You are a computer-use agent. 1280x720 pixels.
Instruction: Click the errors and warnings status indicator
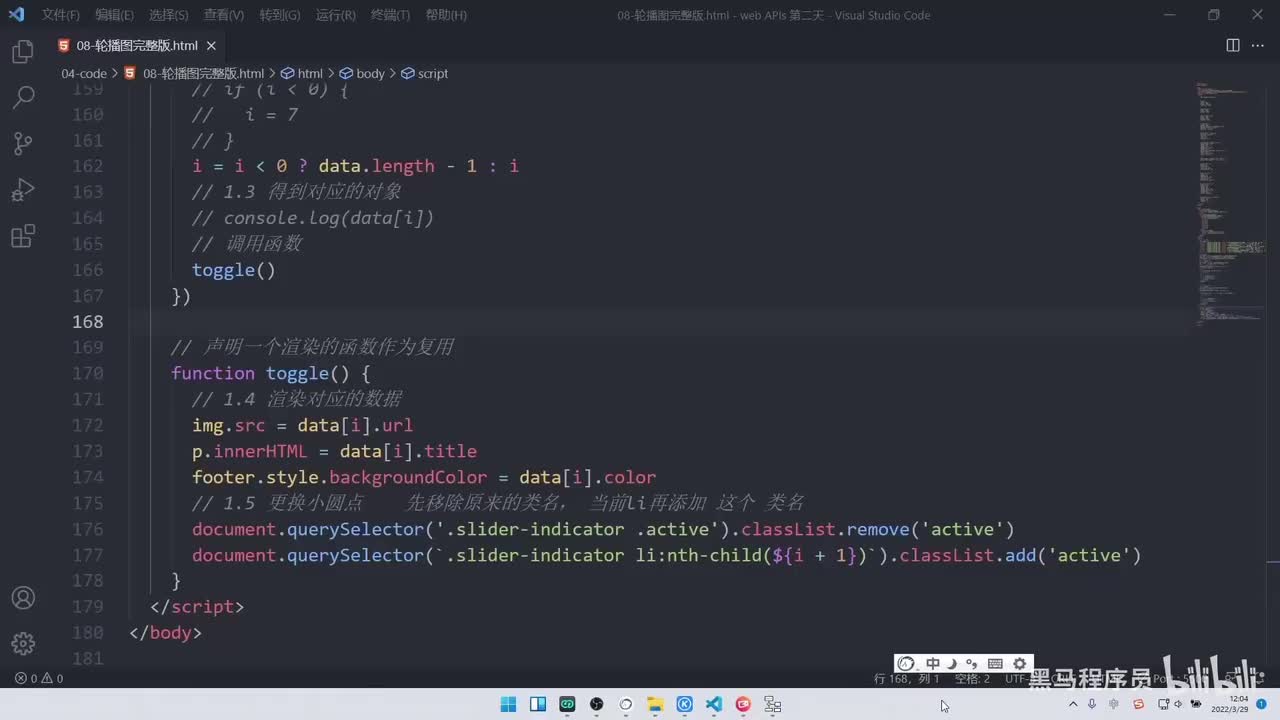point(39,678)
